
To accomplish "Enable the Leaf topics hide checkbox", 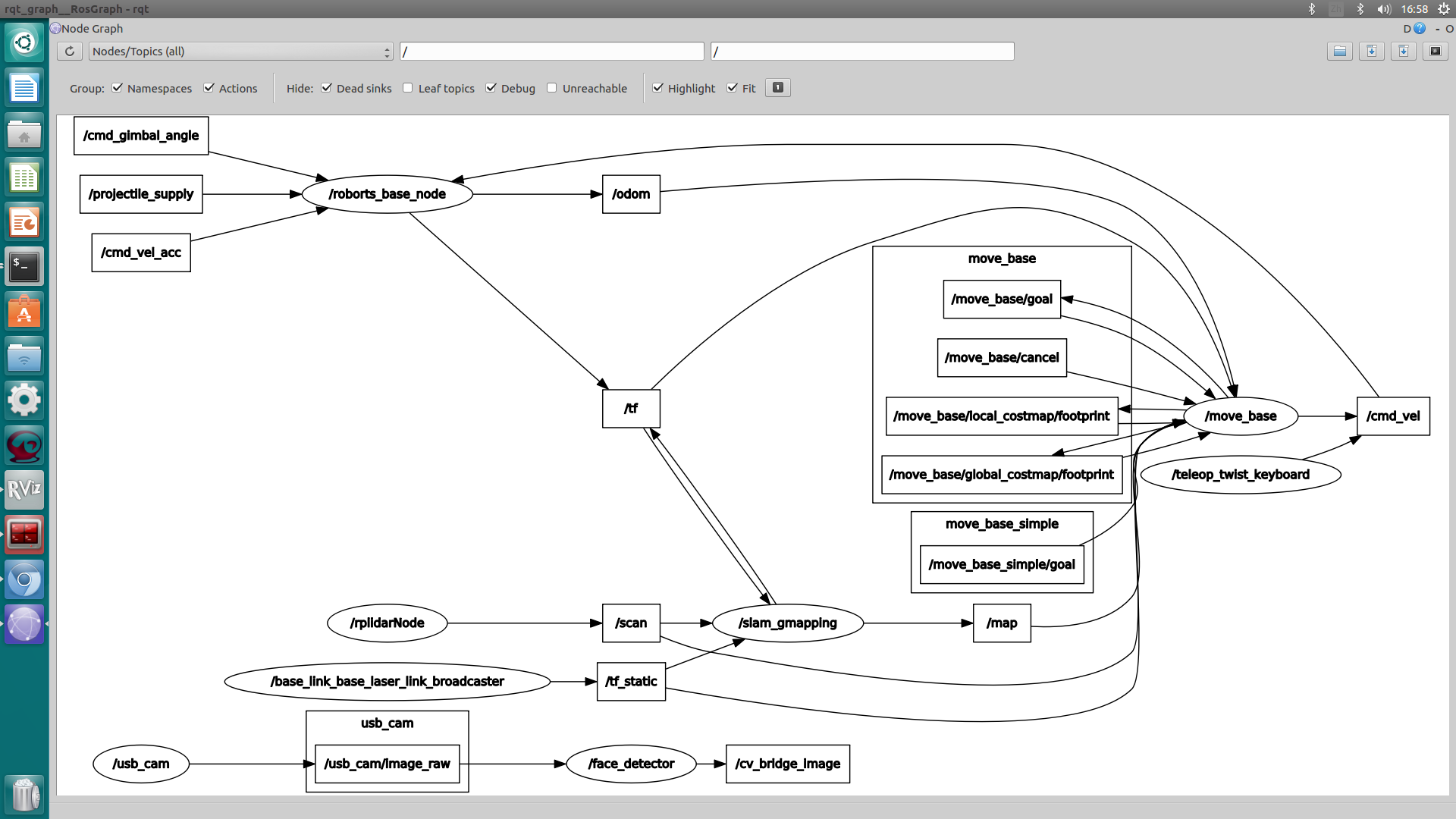I will [408, 88].
